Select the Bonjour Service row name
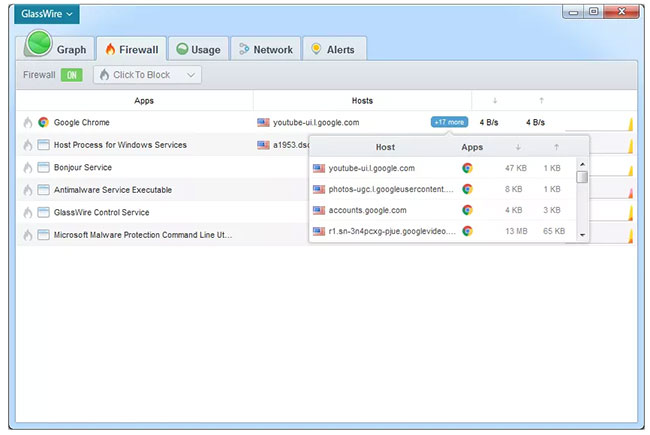Screen dimensions: 650x435 pyautogui.click(x=82, y=167)
